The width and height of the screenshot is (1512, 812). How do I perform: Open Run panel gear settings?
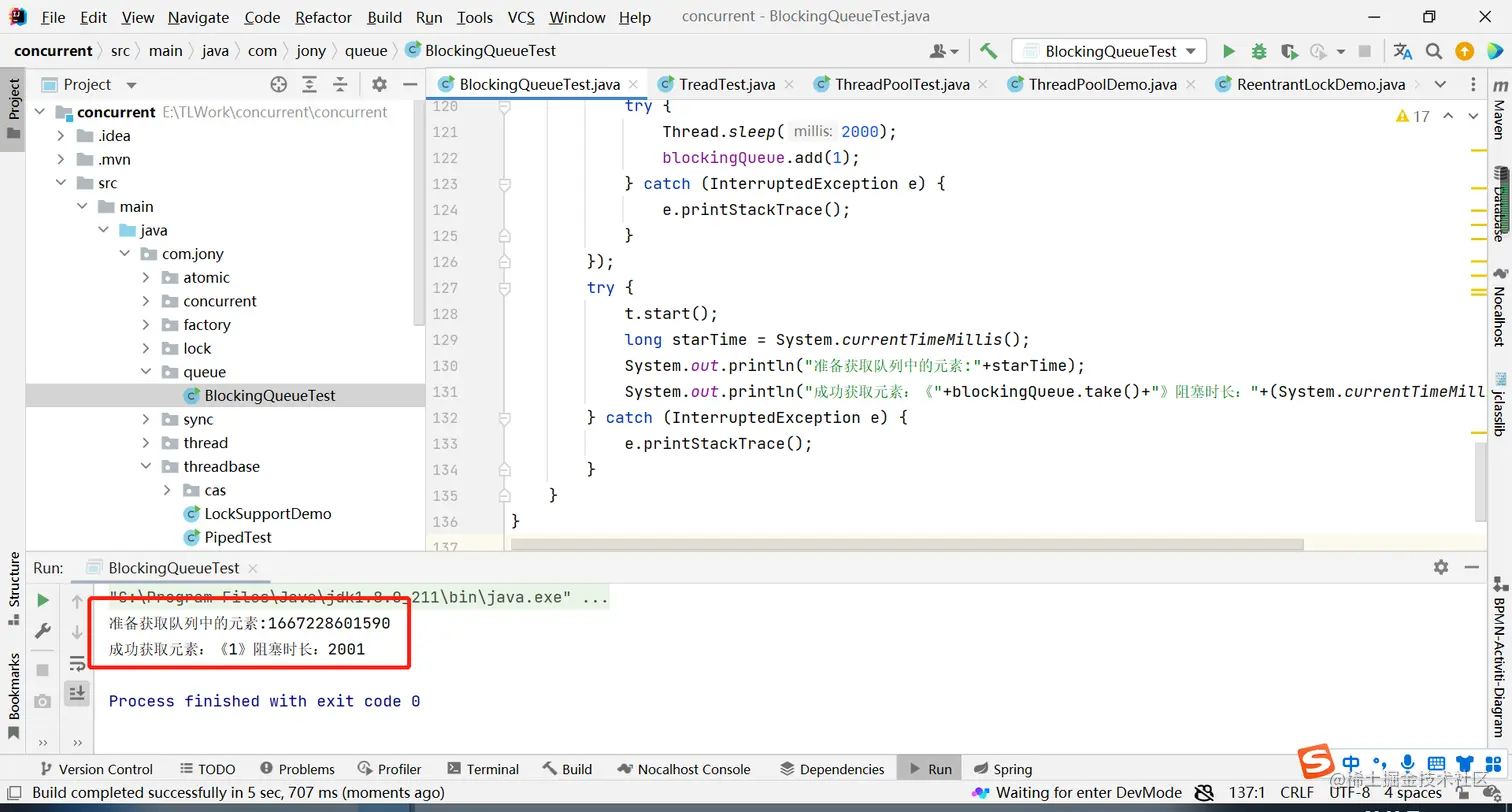click(1441, 567)
